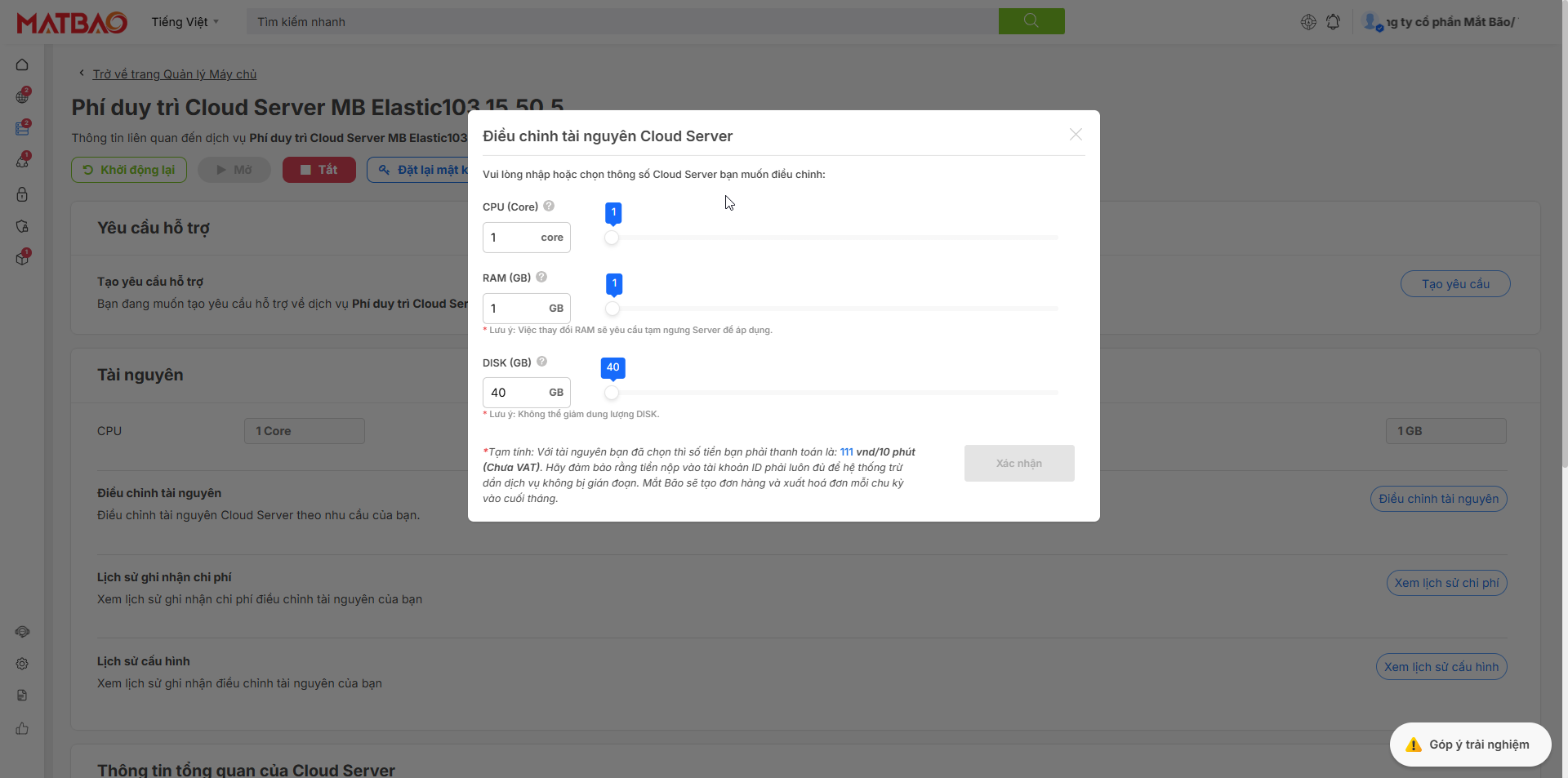This screenshot has width=1568, height=778.
Task: Select the server stack icon in sidebar
Action: coord(22,129)
